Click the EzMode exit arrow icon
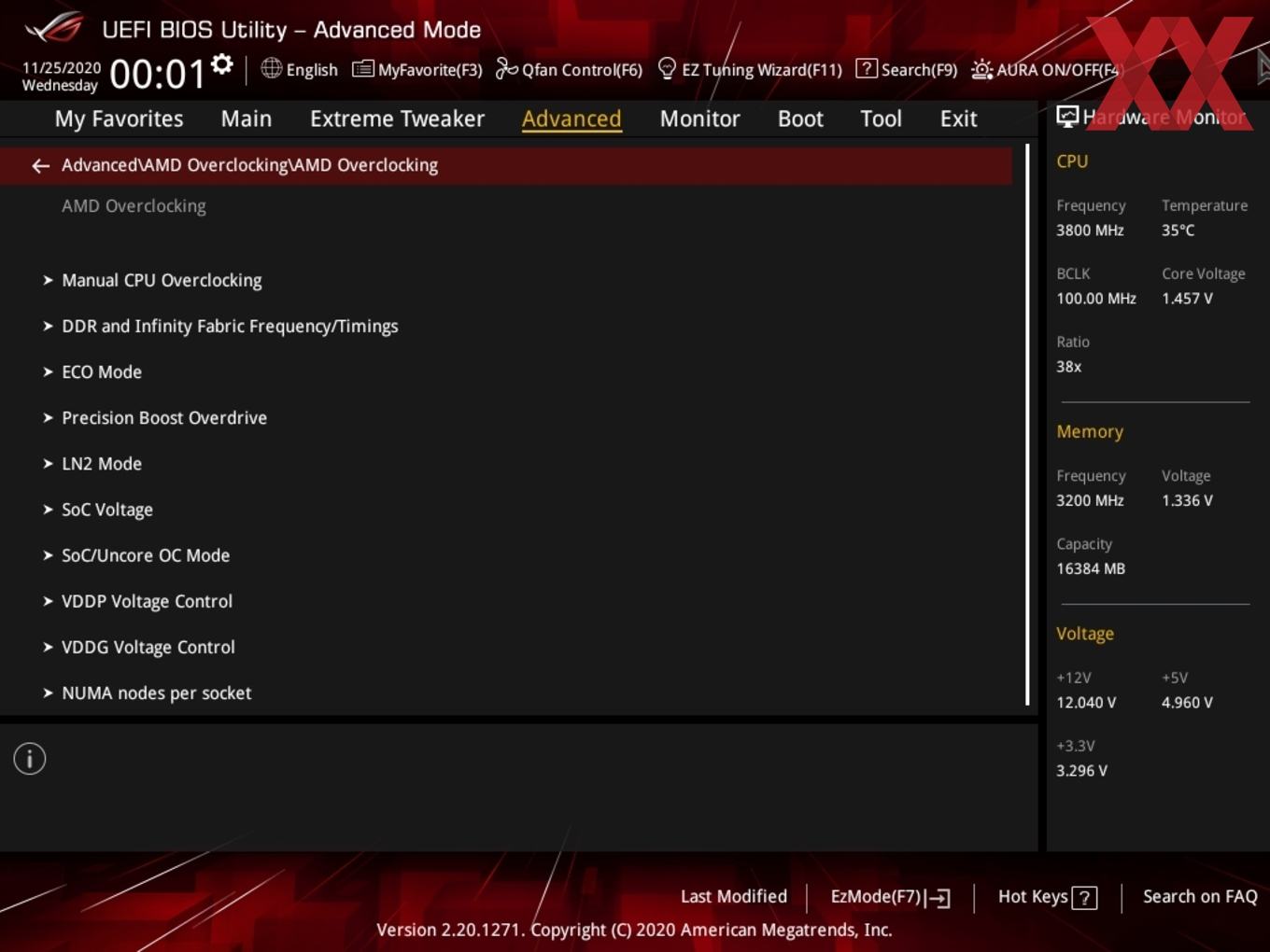 (x=938, y=898)
